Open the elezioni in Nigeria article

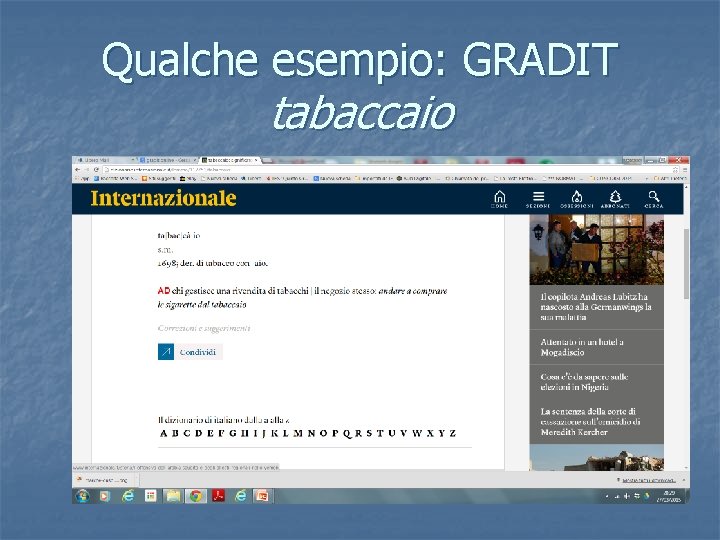click(x=596, y=382)
